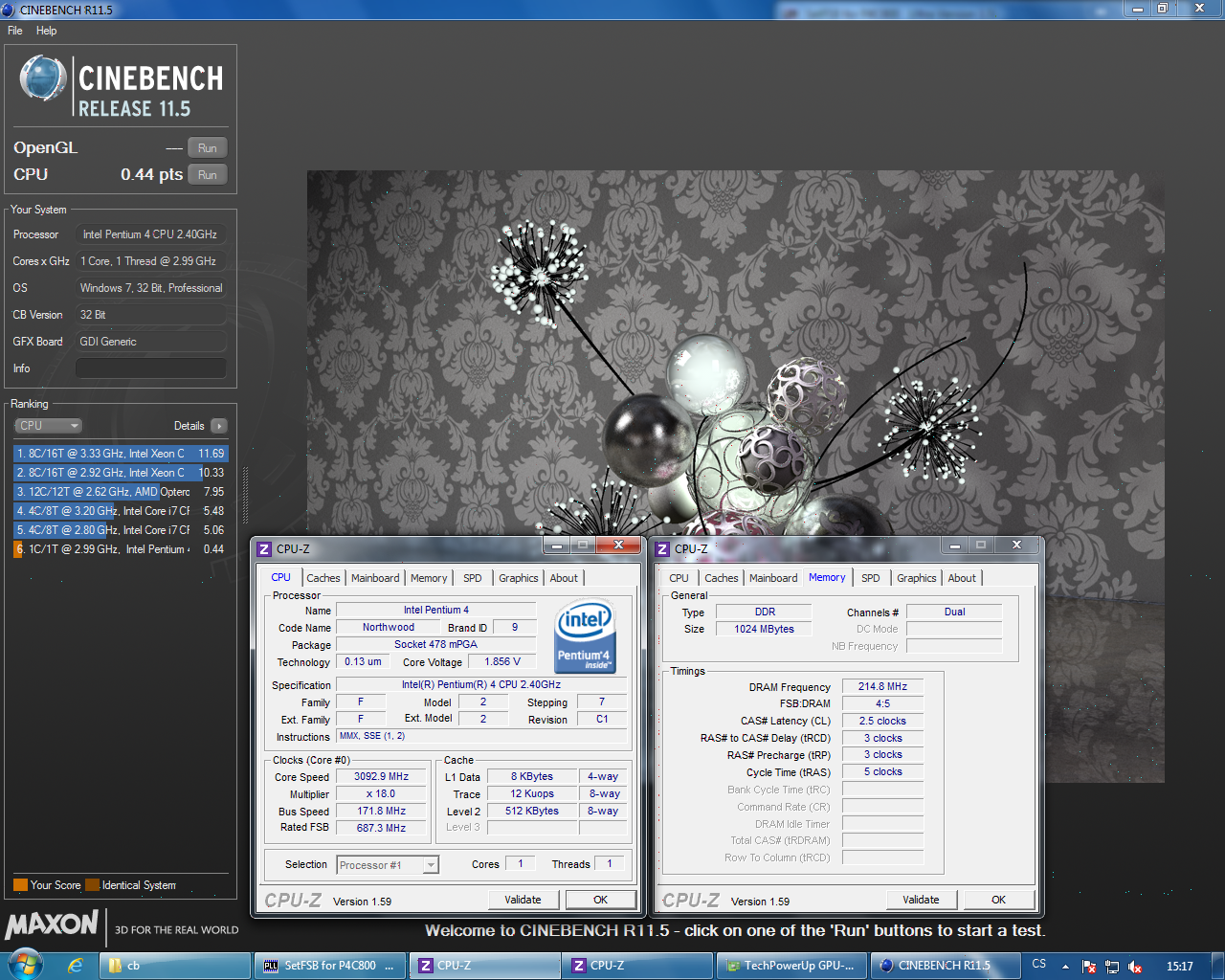Image resolution: width=1225 pixels, height=980 pixels.
Task: Open About tab in left CPU-Z window
Action: point(564,578)
